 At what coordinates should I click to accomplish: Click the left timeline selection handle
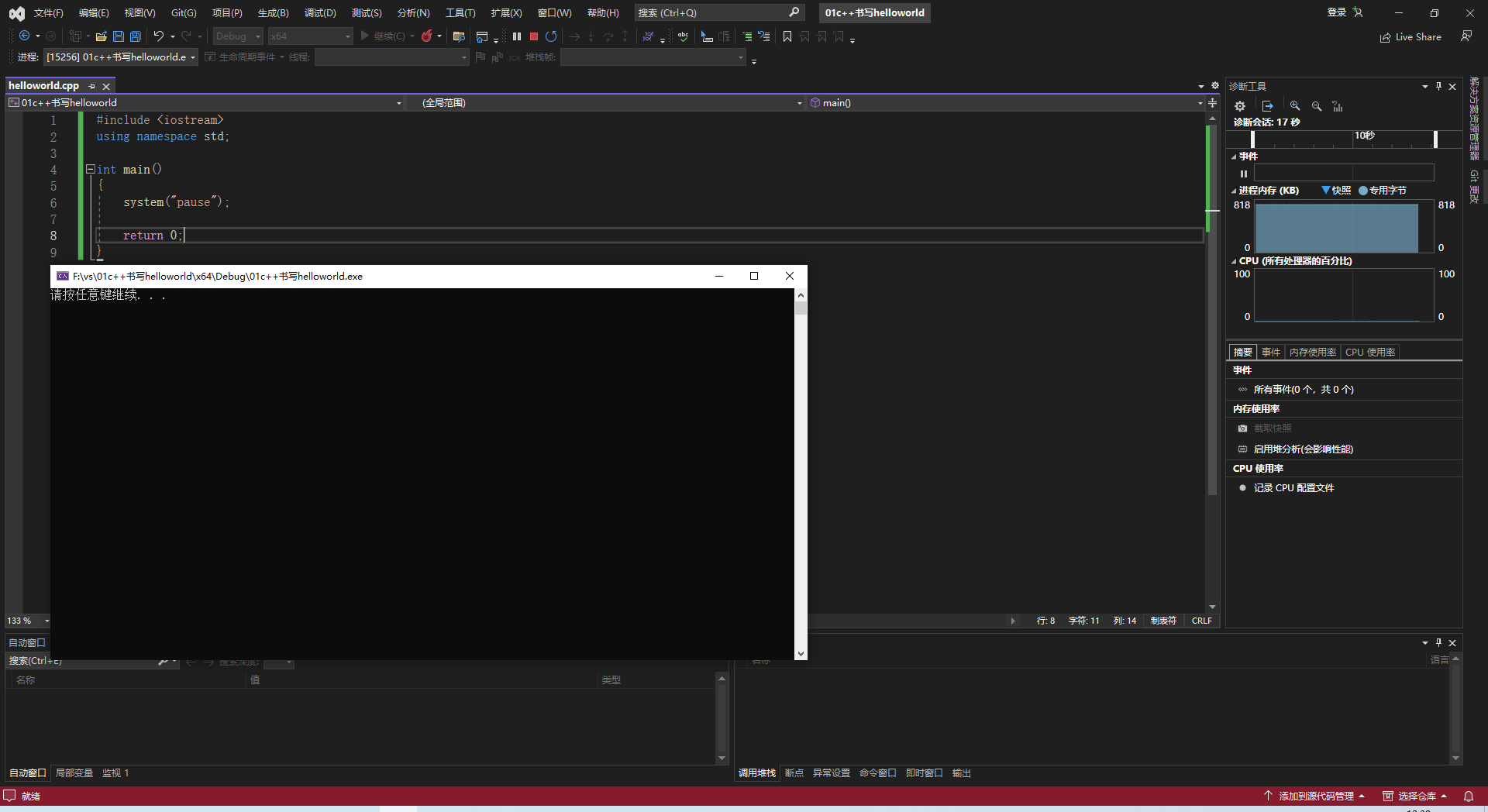coord(1253,139)
